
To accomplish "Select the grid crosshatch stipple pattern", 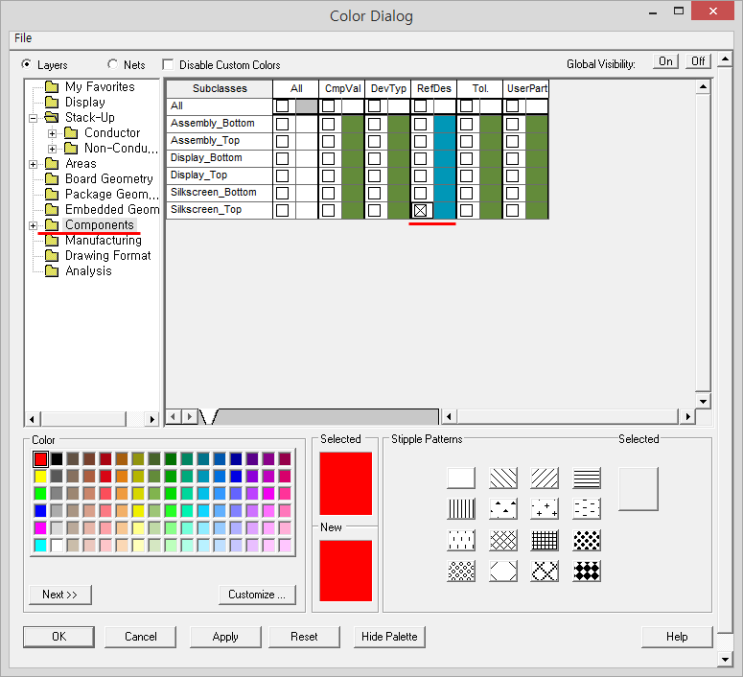I will (545, 539).
